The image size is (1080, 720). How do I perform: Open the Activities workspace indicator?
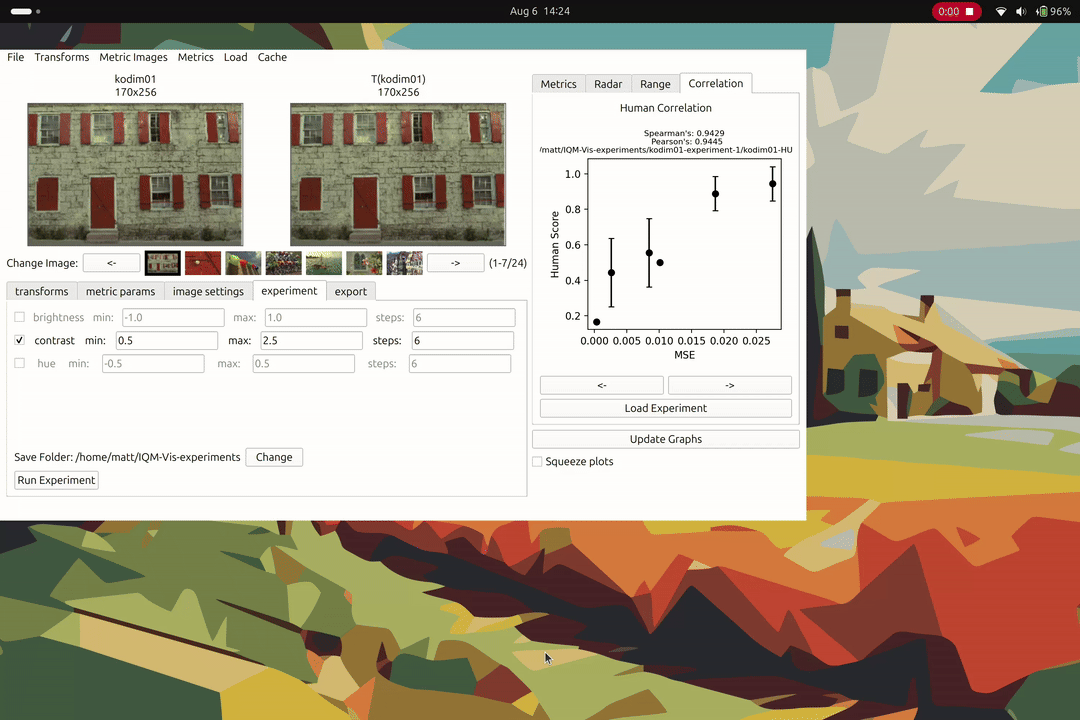(x=25, y=11)
